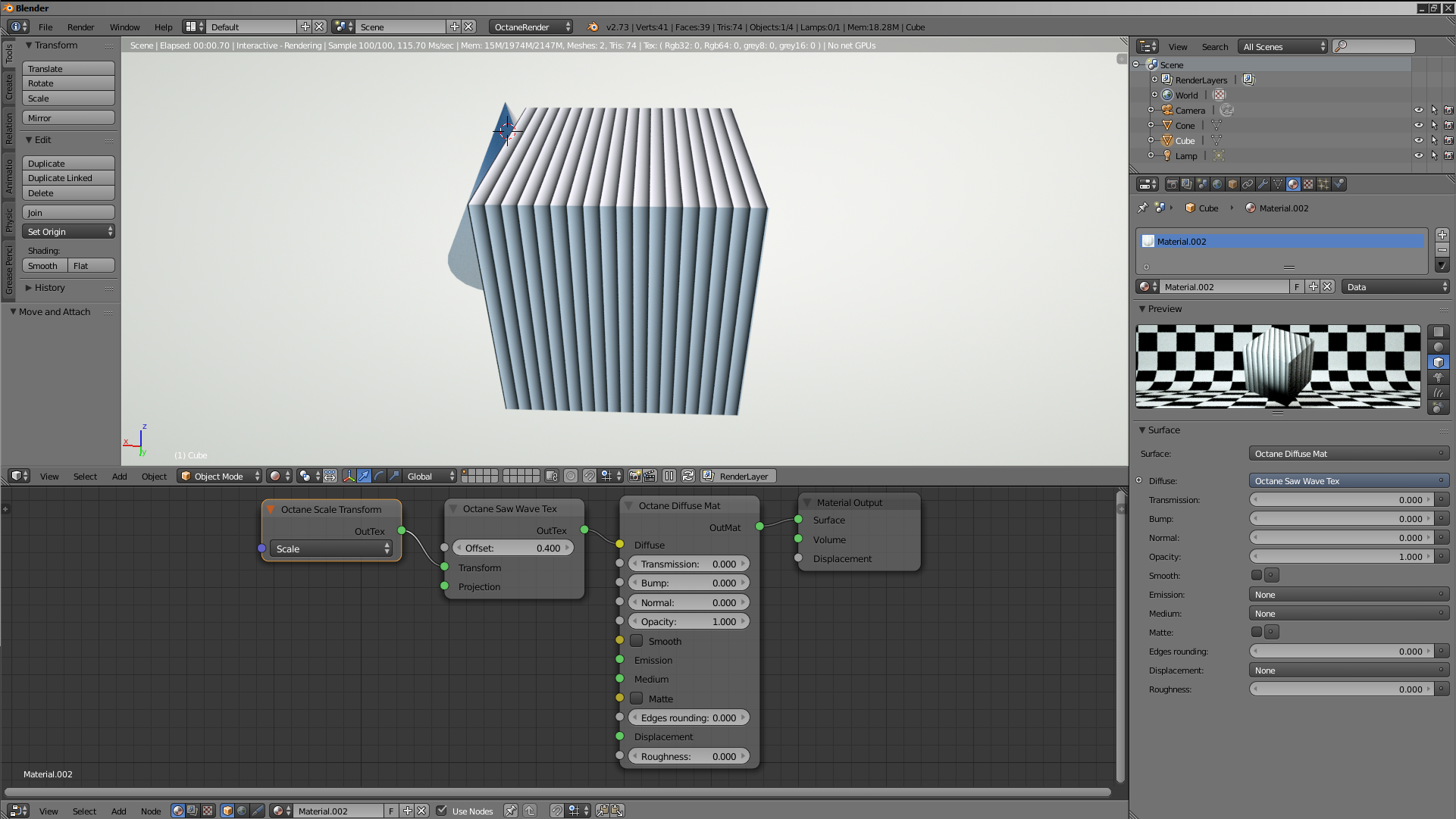
Task: Toggle the Use Nodes checkbox
Action: (442, 811)
